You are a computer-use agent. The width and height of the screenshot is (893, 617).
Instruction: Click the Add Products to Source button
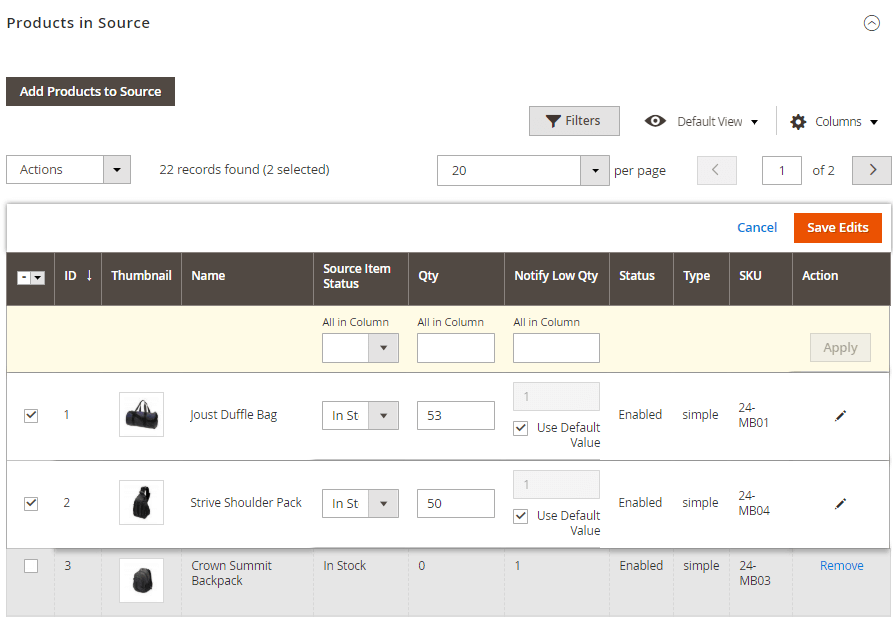pyautogui.click(x=90, y=91)
